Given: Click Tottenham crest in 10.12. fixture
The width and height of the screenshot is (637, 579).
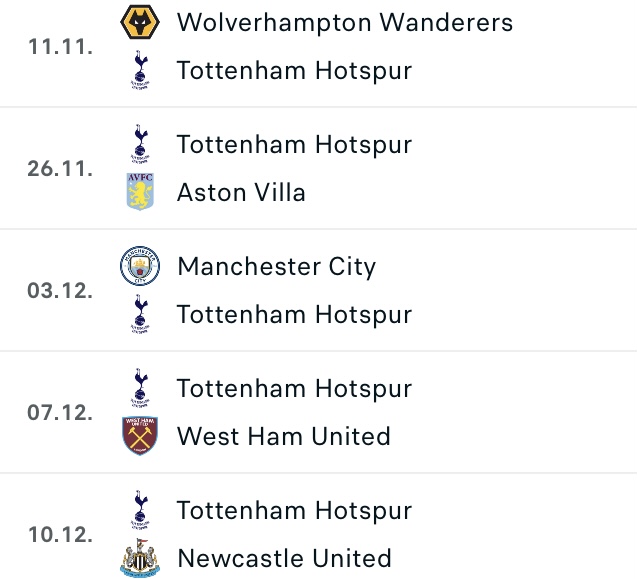Looking at the screenshot, I should click(x=140, y=510).
